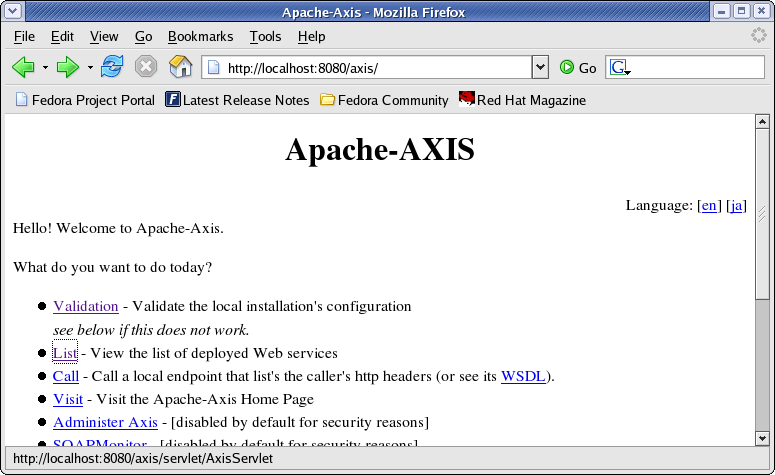Open the WSDL link
Image resolution: width=775 pixels, height=475 pixels.
click(523, 377)
